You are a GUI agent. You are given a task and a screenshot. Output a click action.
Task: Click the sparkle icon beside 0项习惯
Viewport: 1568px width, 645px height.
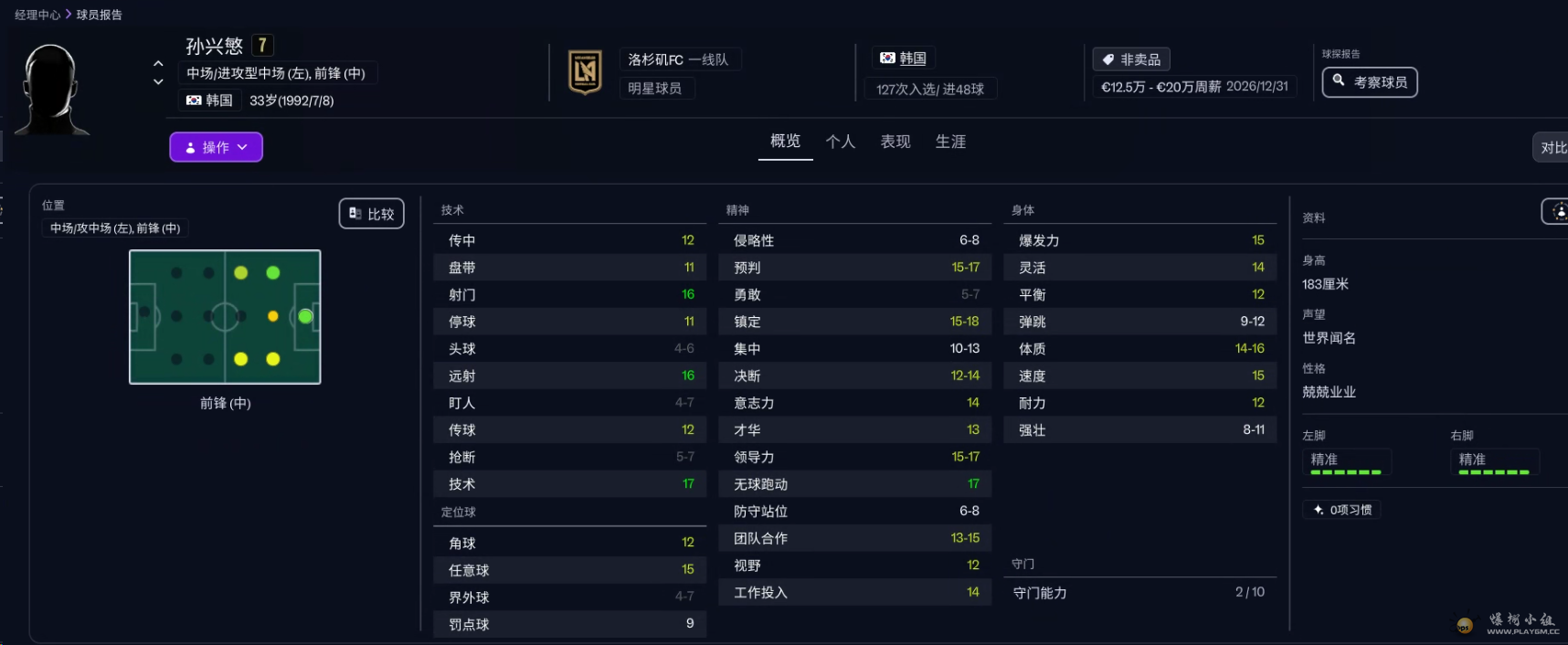click(x=1318, y=510)
